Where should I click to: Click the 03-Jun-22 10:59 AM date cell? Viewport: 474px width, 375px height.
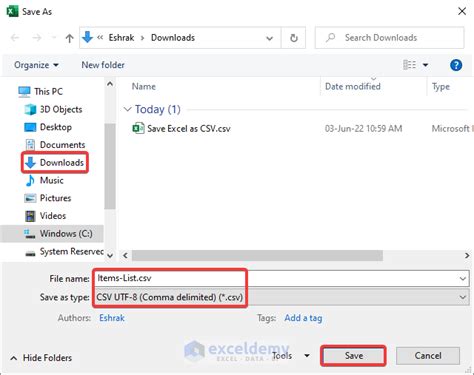point(364,128)
